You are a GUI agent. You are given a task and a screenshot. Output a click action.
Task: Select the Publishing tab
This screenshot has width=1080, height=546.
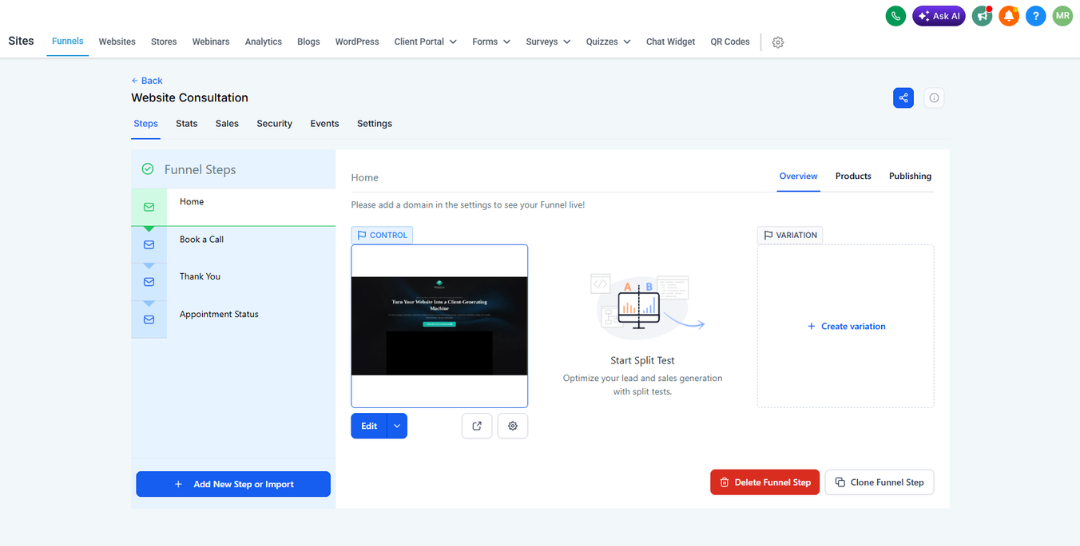pos(910,176)
